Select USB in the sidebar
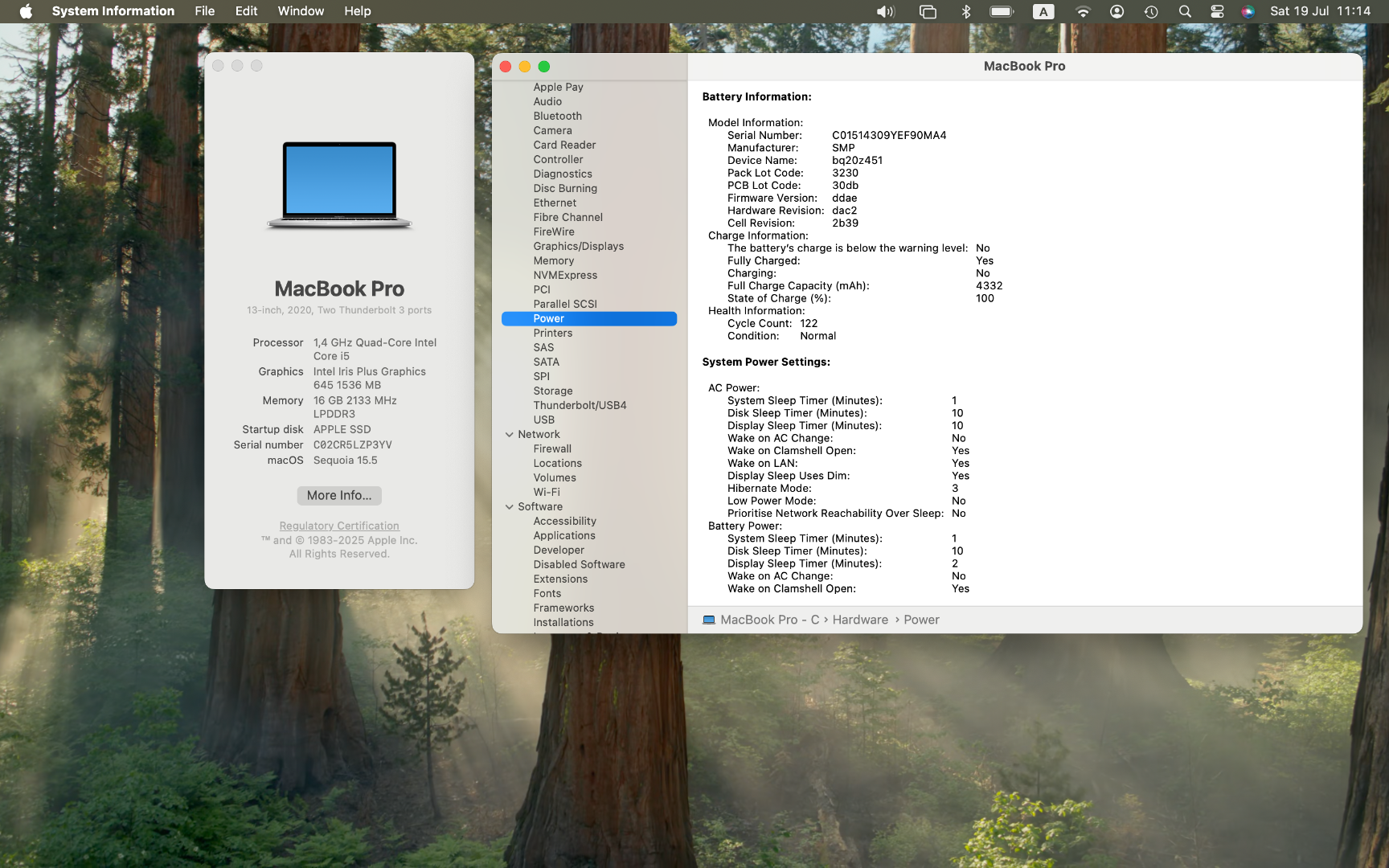The width and height of the screenshot is (1389, 868). (x=543, y=420)
